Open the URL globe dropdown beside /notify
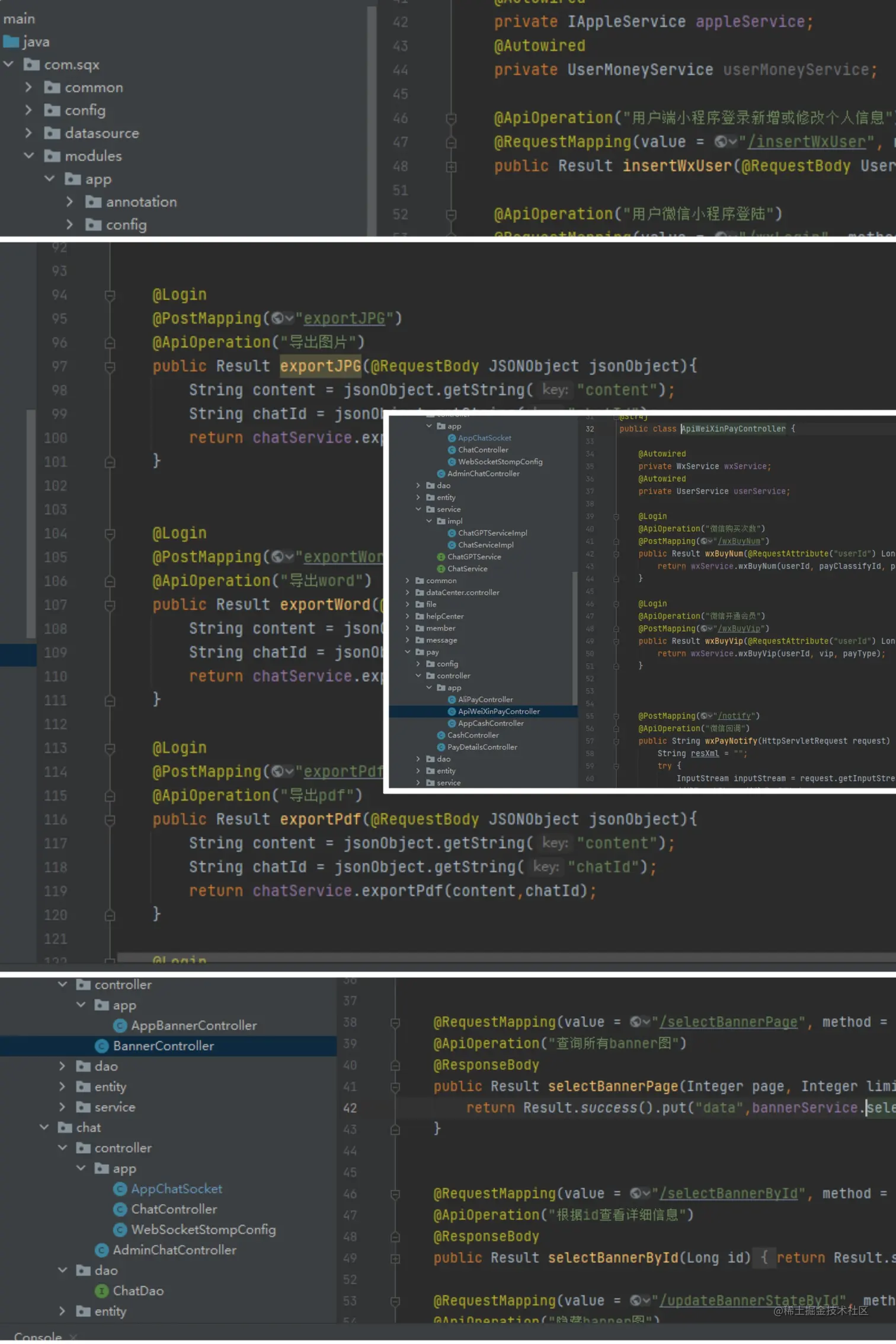The height and width of the screenshot is (1344, 896). 706,717
